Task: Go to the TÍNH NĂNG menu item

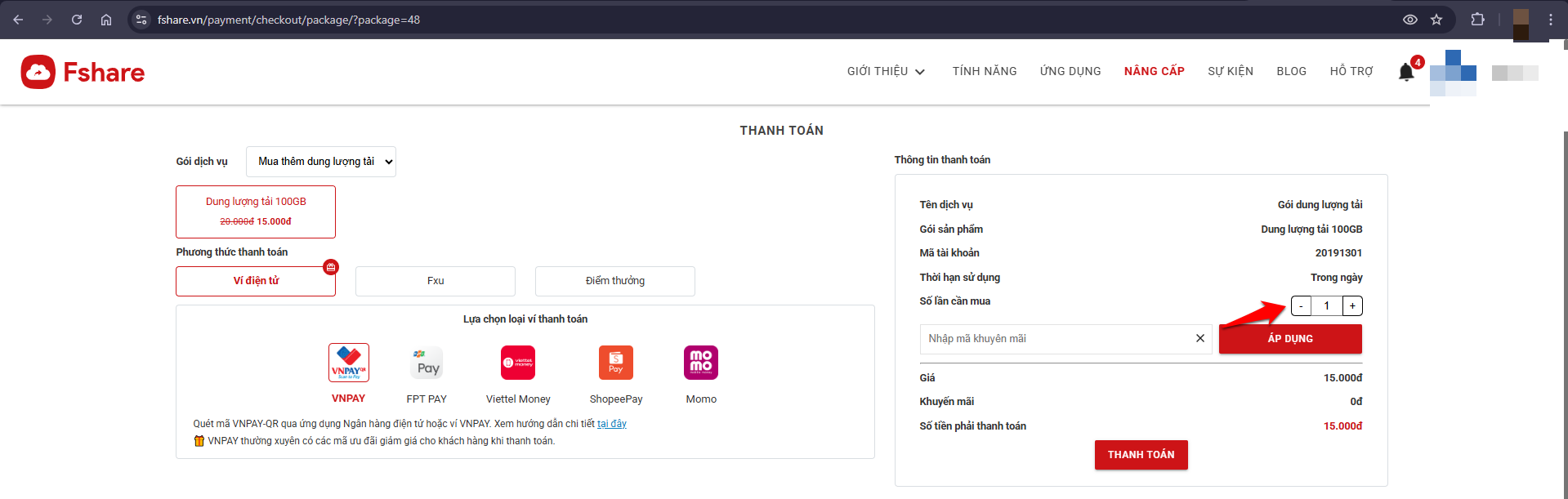Action: [x=985, y=72]
